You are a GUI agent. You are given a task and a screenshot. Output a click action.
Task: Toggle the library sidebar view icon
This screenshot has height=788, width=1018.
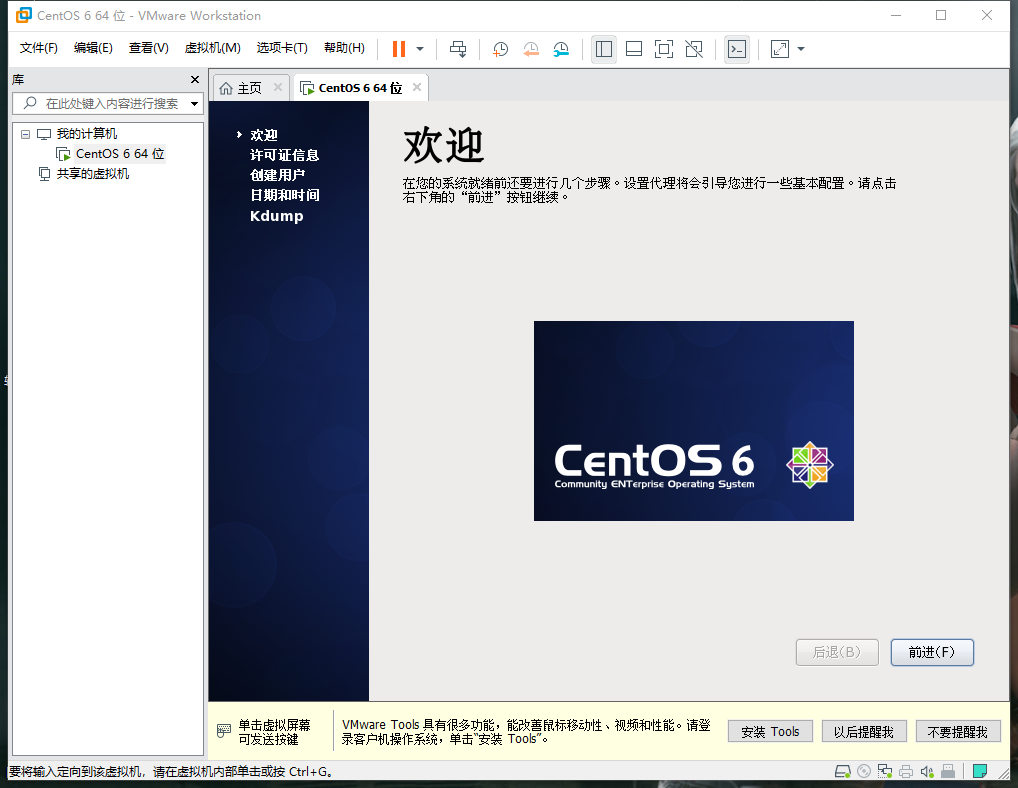(x=604, y=49)
